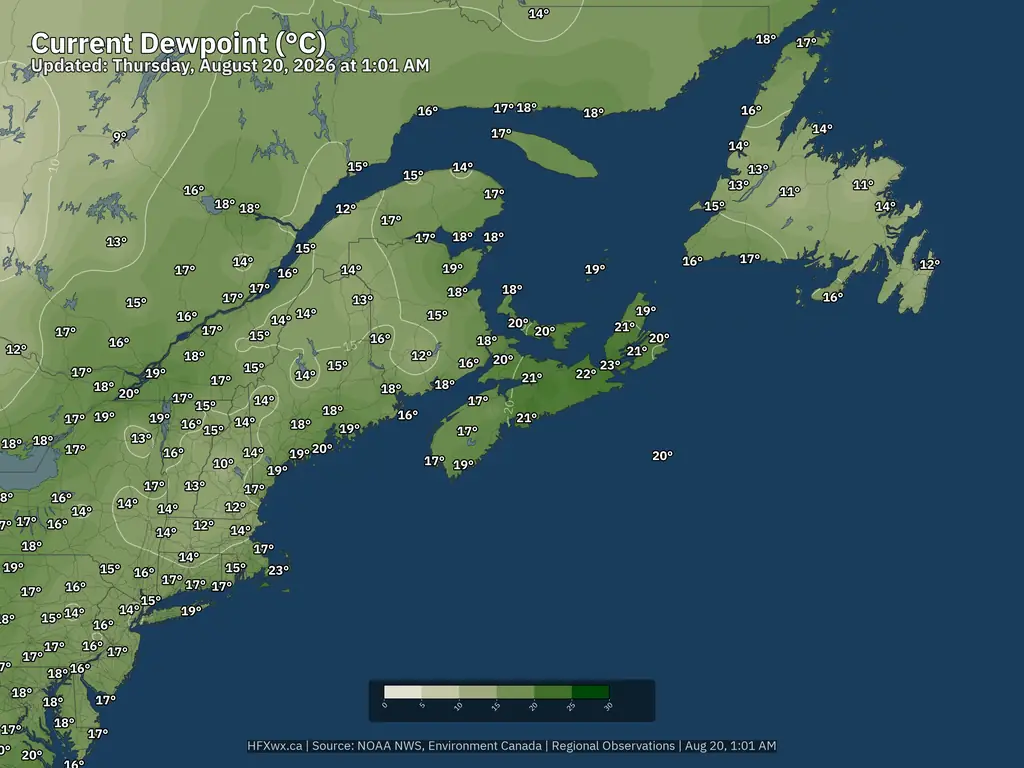
Task: Click the "12°" reading on Newfoundland's Avalon Peninsula
Action: (x=929, y=264)
